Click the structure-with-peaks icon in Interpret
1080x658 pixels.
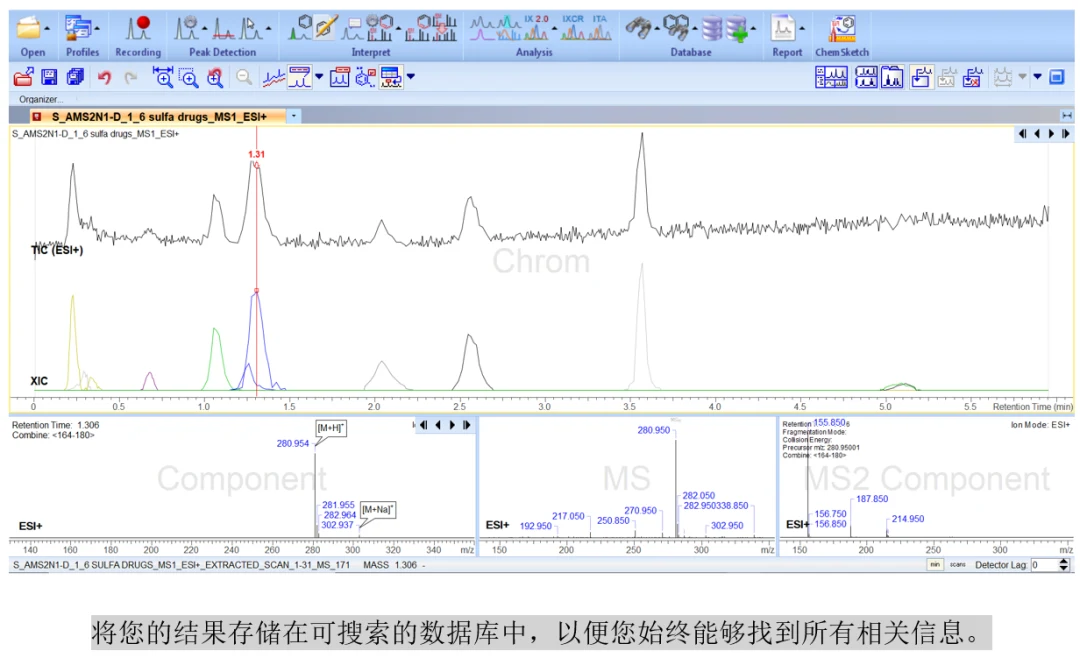tap(300, 28)
